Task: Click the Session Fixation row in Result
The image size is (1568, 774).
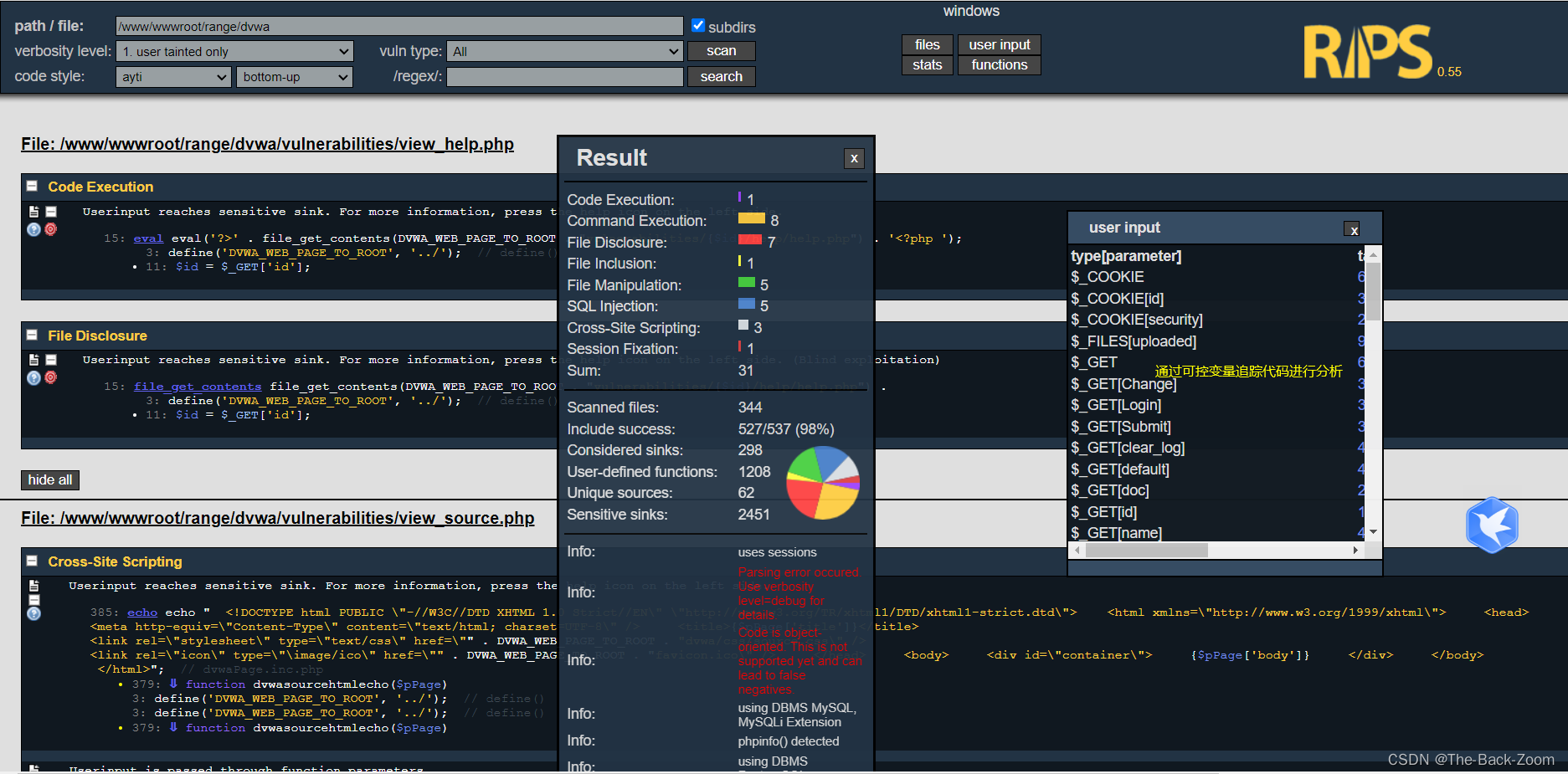Action: 716,349
